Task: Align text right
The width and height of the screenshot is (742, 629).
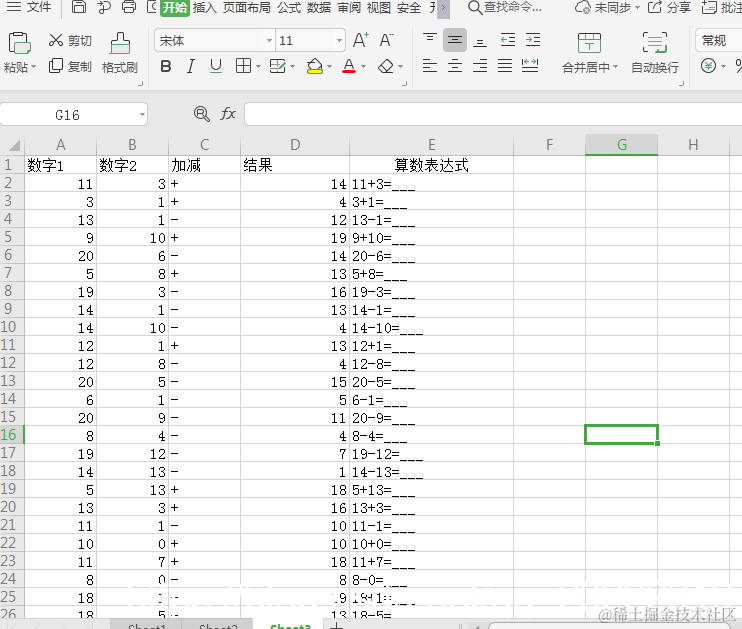Action: tap(480, 66)
